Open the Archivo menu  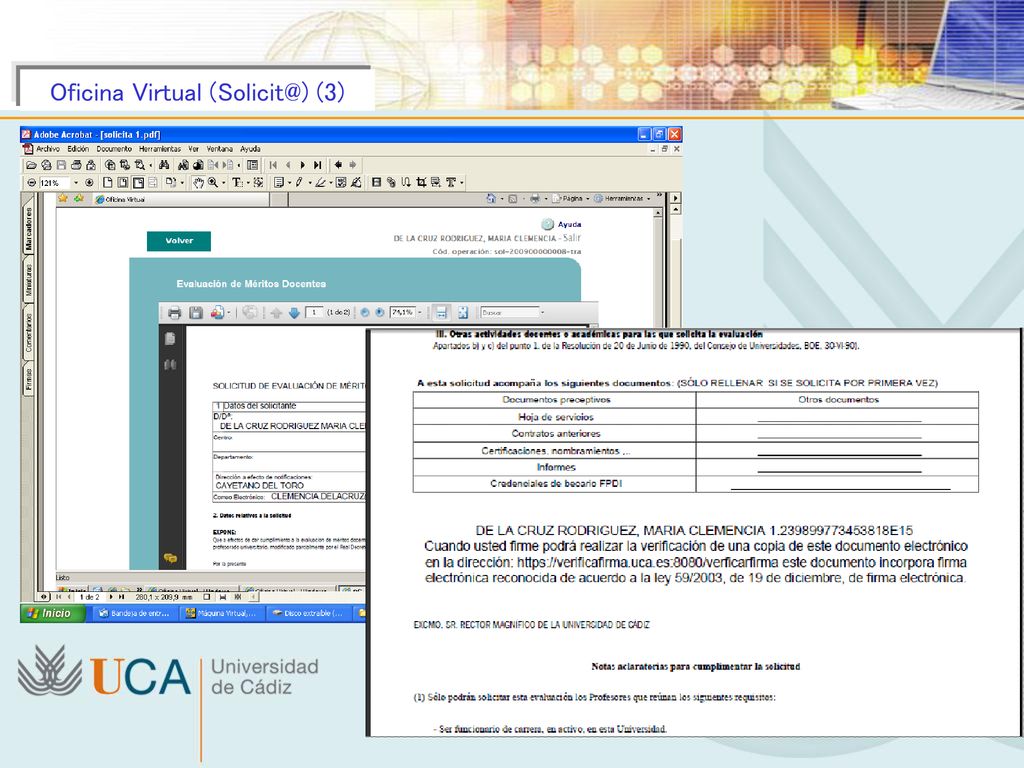pos(48,149)
